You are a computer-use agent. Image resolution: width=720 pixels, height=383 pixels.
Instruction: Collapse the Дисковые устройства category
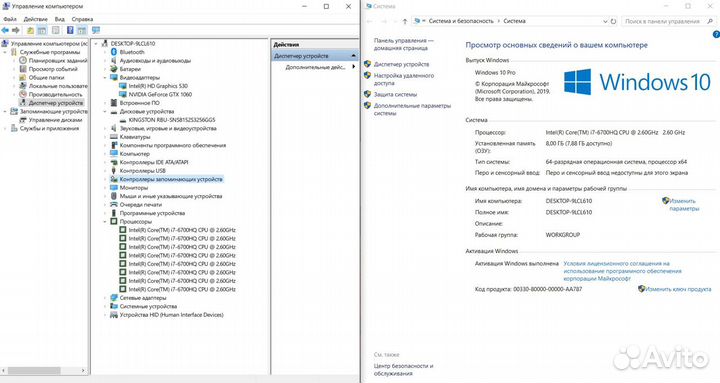(105, 112)
